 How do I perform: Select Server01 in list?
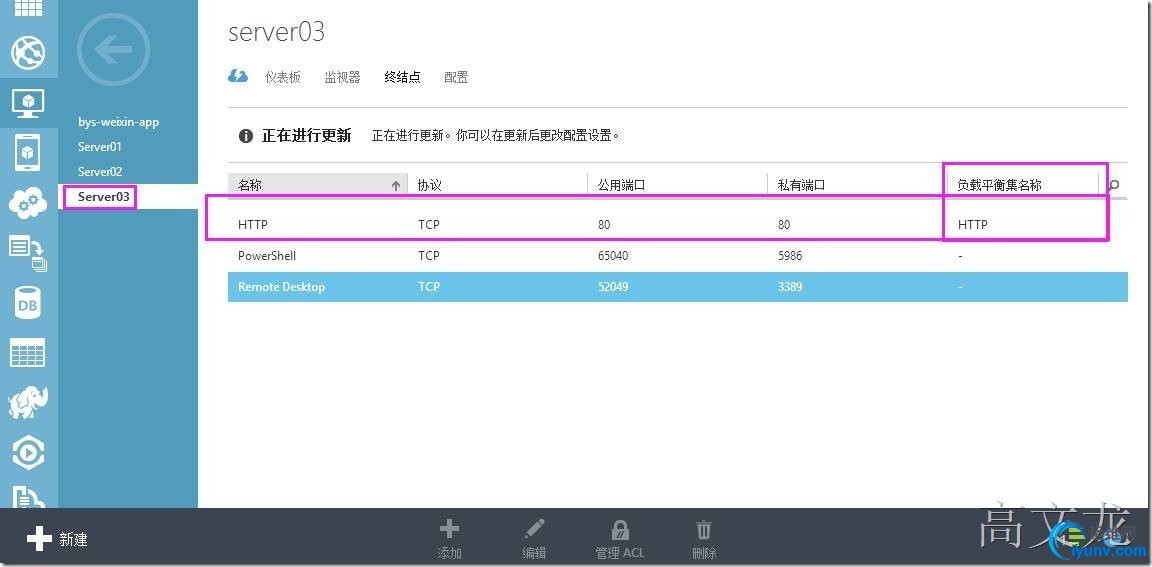[x=100, y=147]
